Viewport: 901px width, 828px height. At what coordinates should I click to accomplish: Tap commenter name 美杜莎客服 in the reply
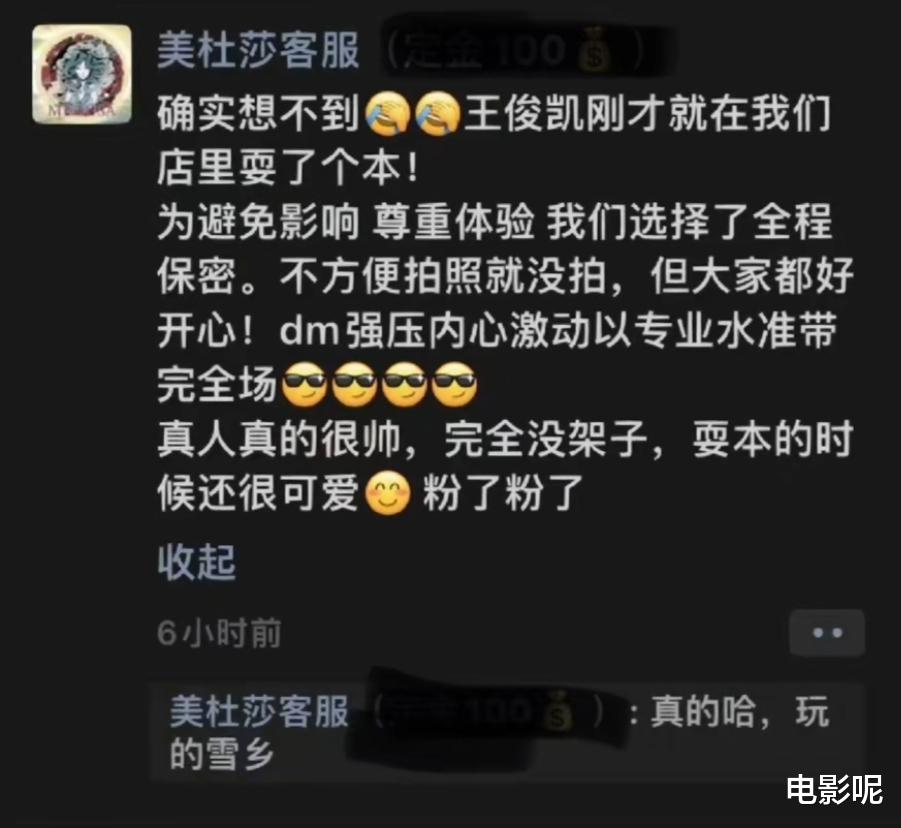(259, 711)
